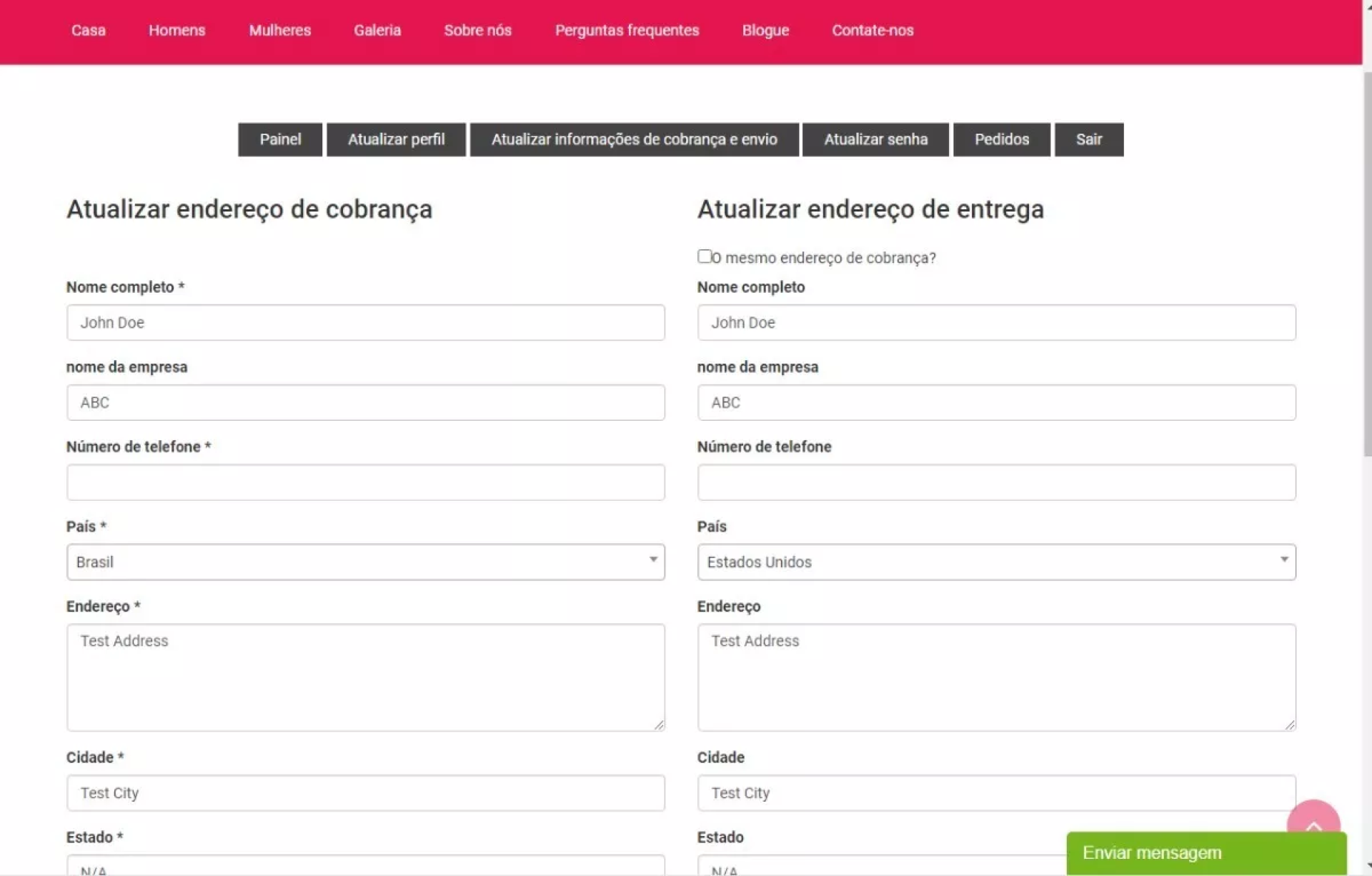Screen dimensions: 1372x876
Task: Open the Atualizar senha section
Action: pyautogui.click(x=875, y=139)
